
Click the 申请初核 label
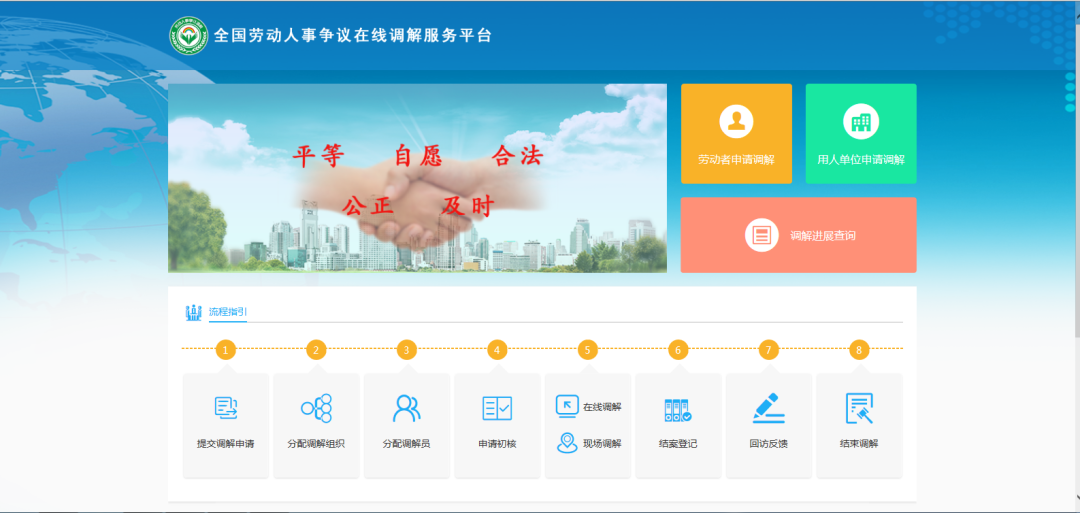(x=497, y=444)
